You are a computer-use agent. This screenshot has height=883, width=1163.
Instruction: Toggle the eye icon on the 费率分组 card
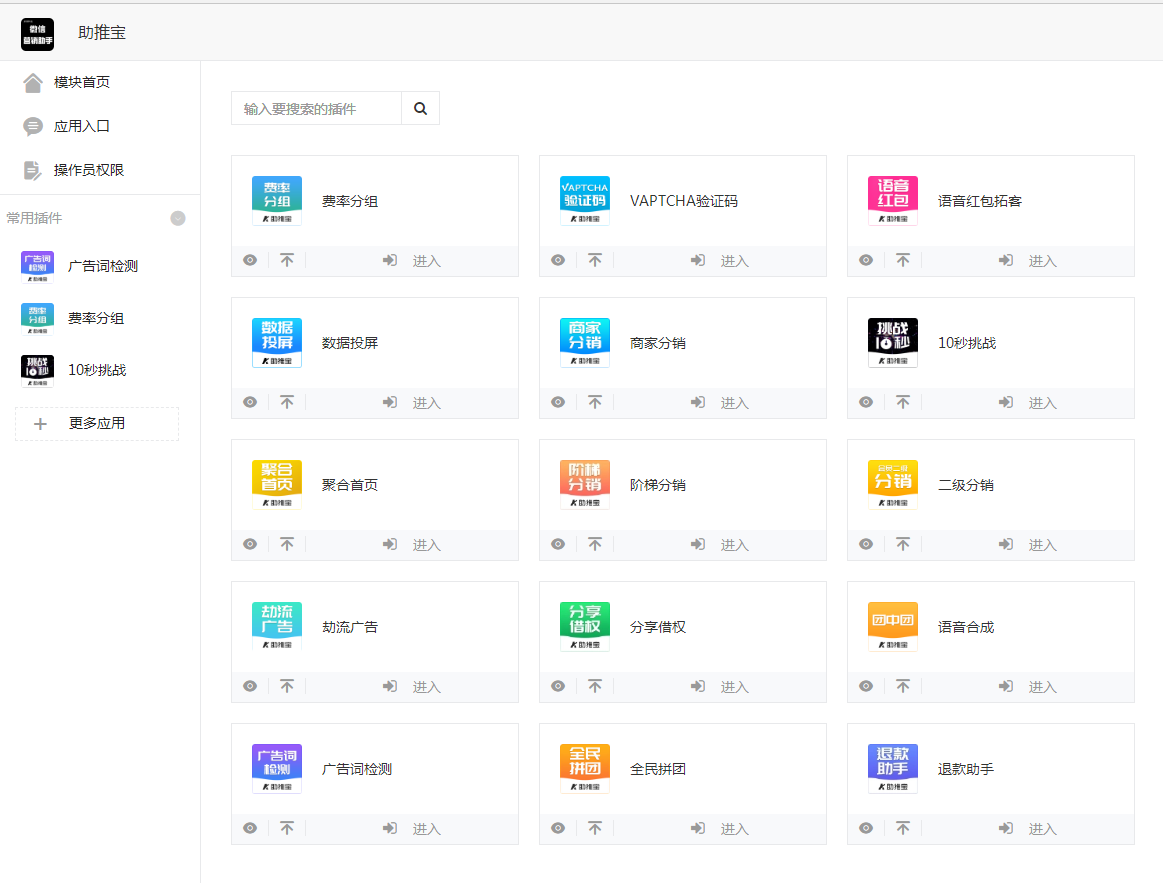250,260
